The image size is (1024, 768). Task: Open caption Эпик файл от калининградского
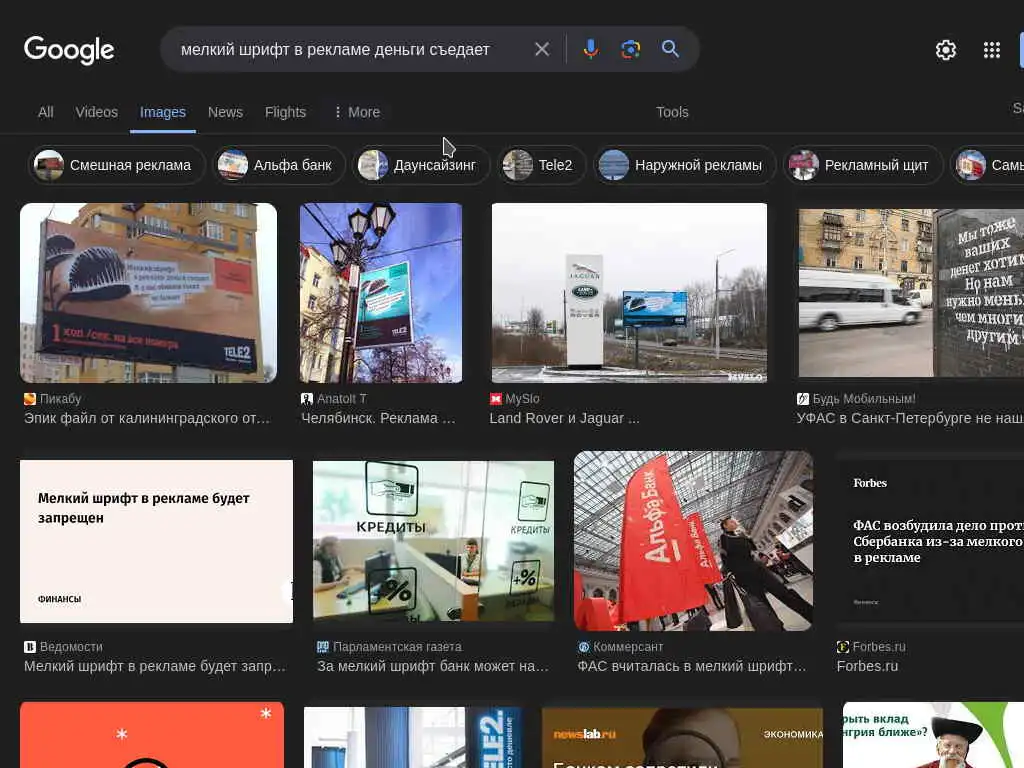147,418
